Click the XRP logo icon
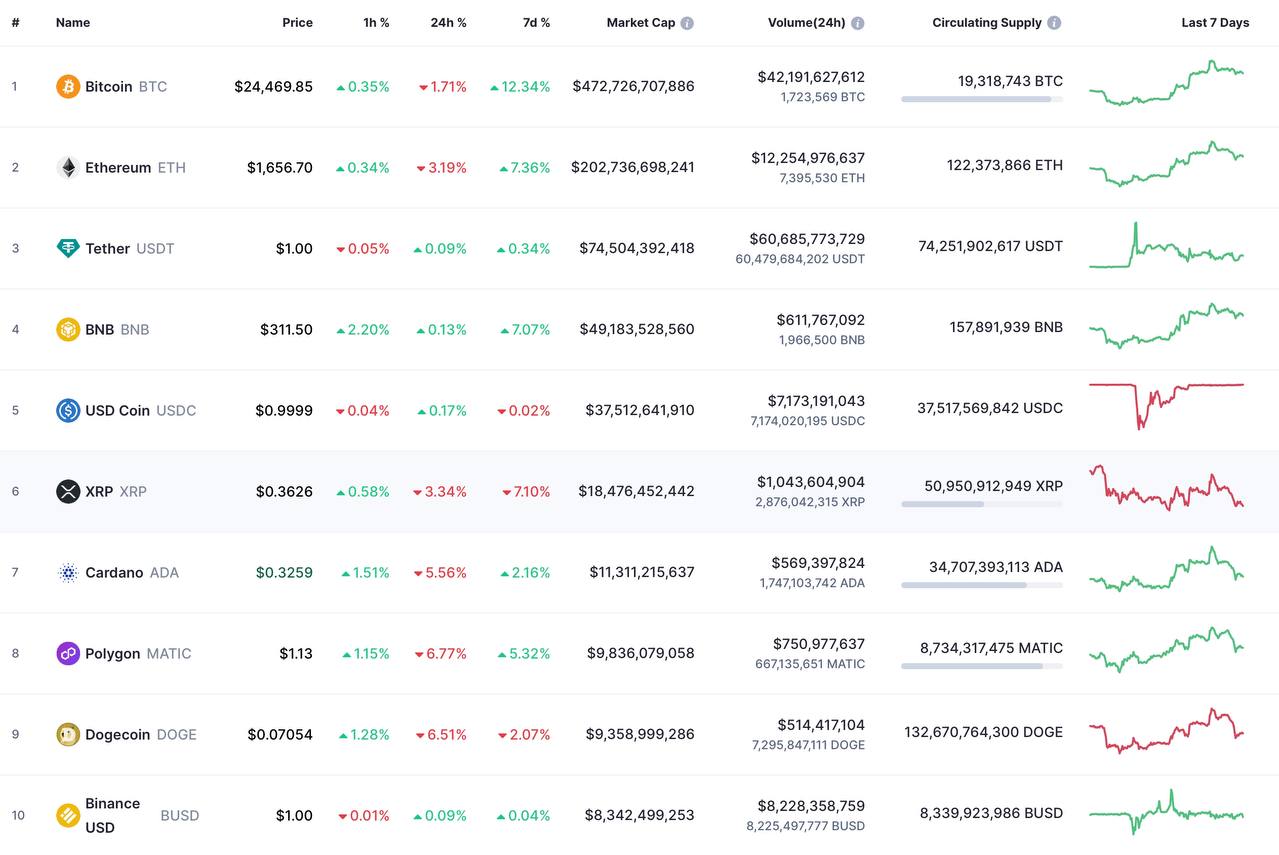The image size is (1279, 855). click(68, 492)
